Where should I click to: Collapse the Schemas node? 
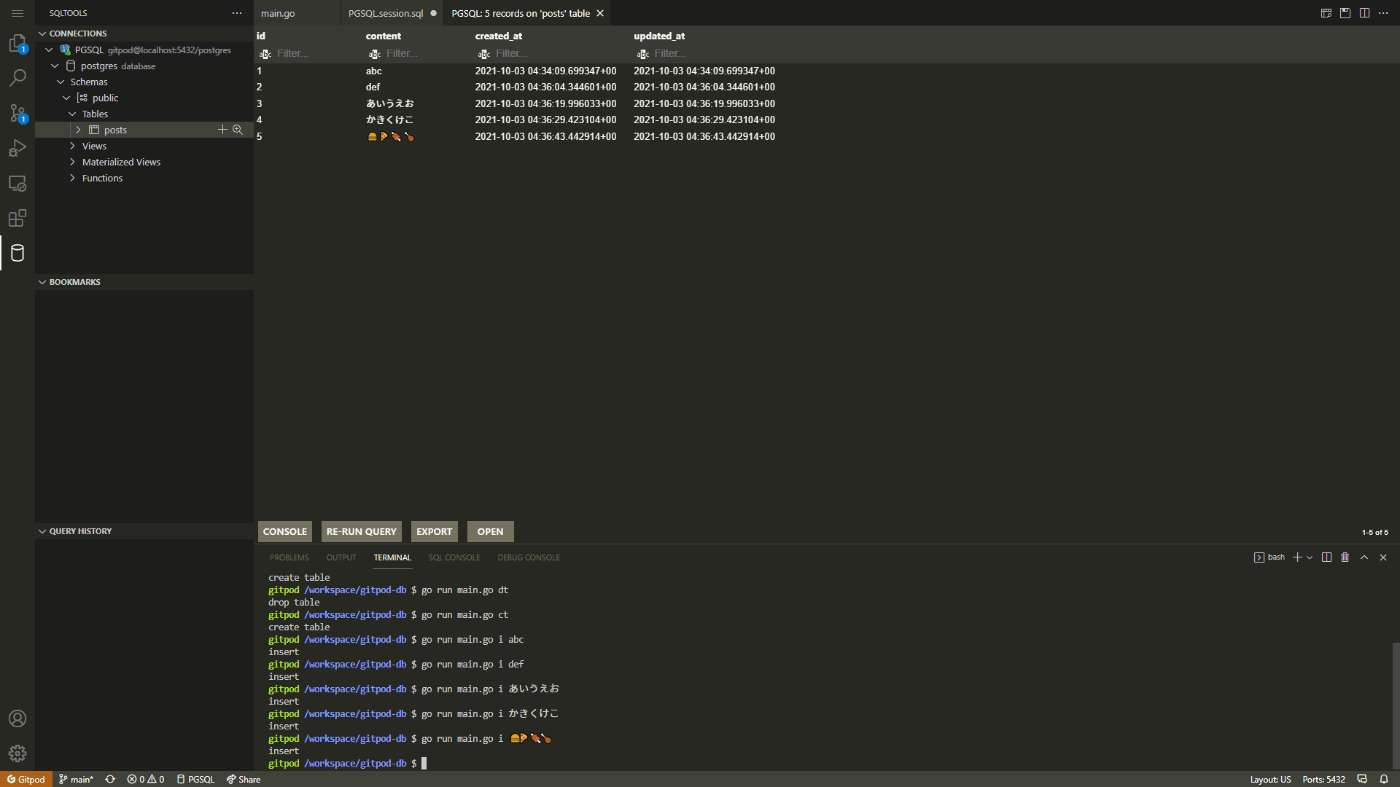[62, 81]
